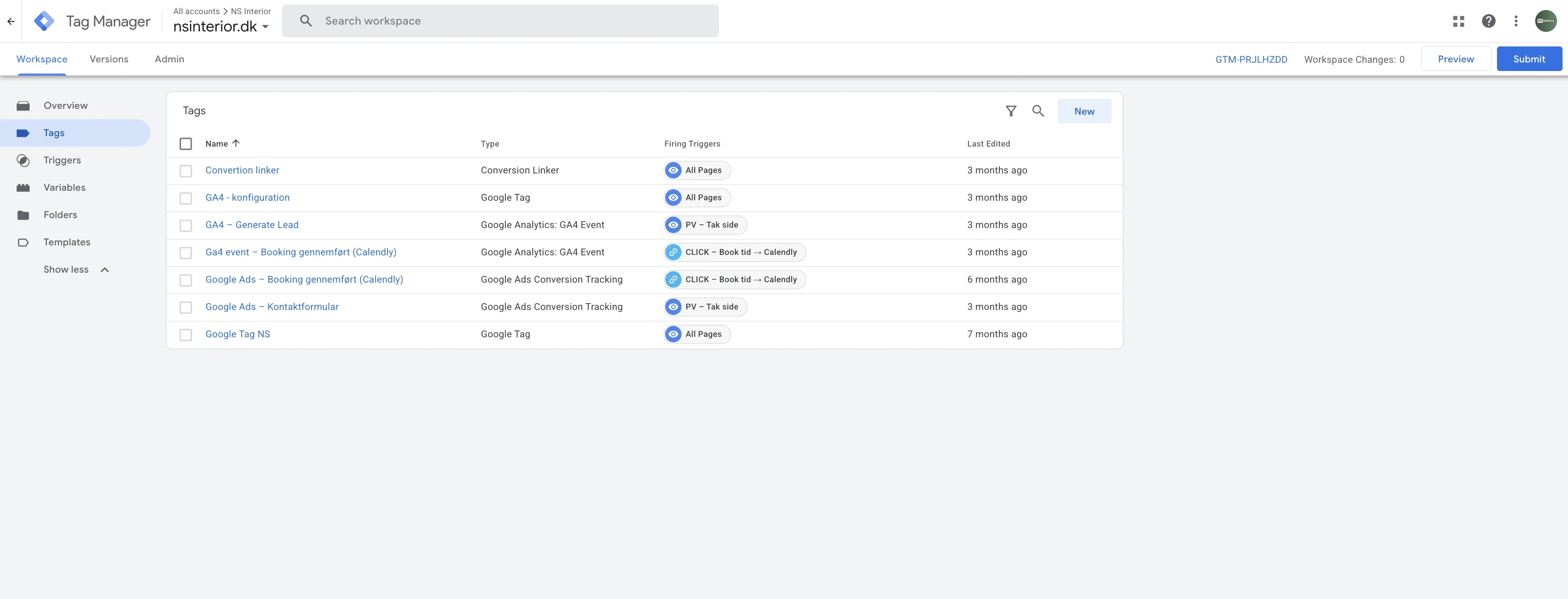Open Folders in the sidebar
The height and width of the screenshot is (599, 1568).
tap(60, 215)
